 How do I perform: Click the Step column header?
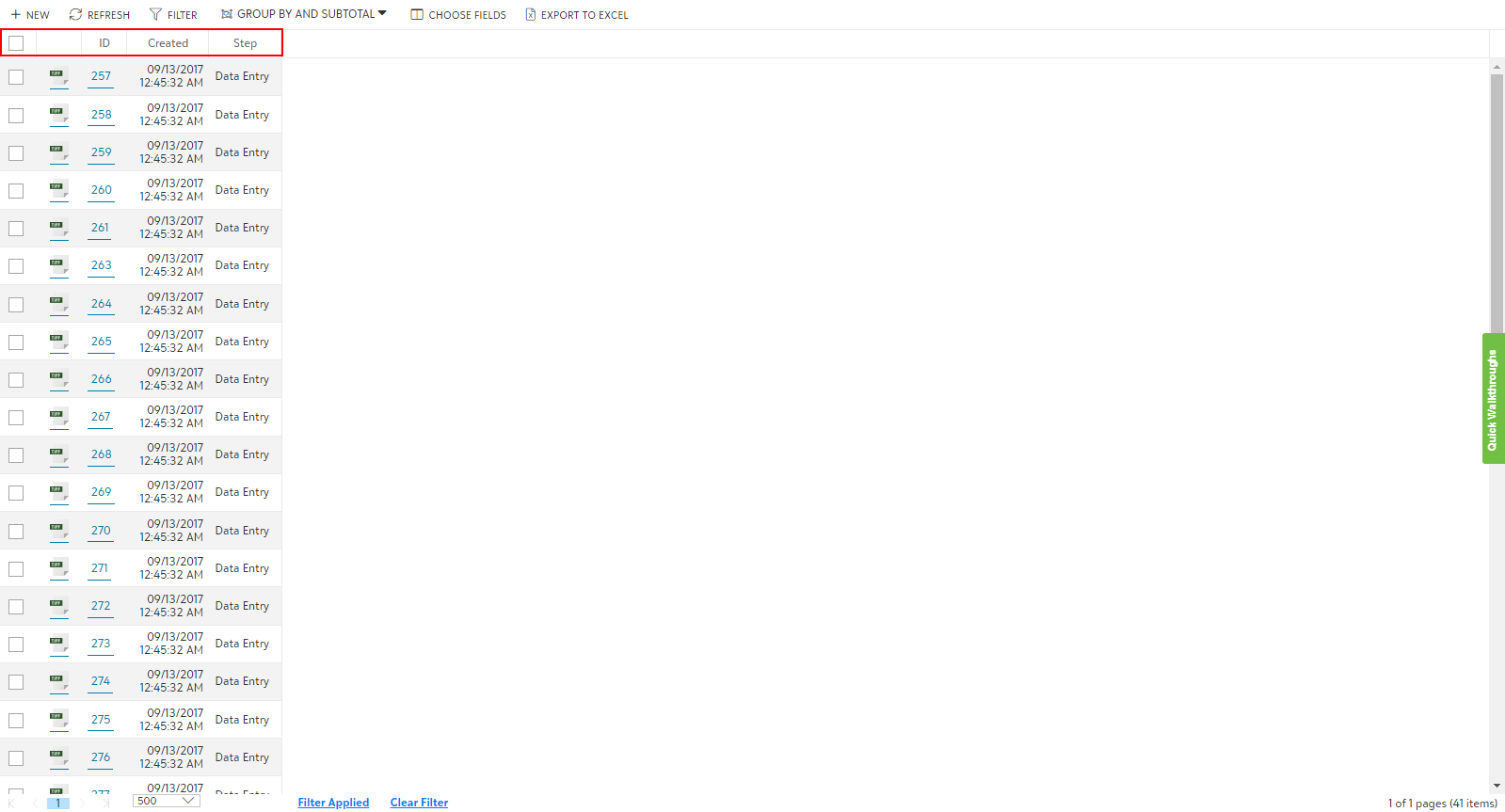tap(245, 43)
